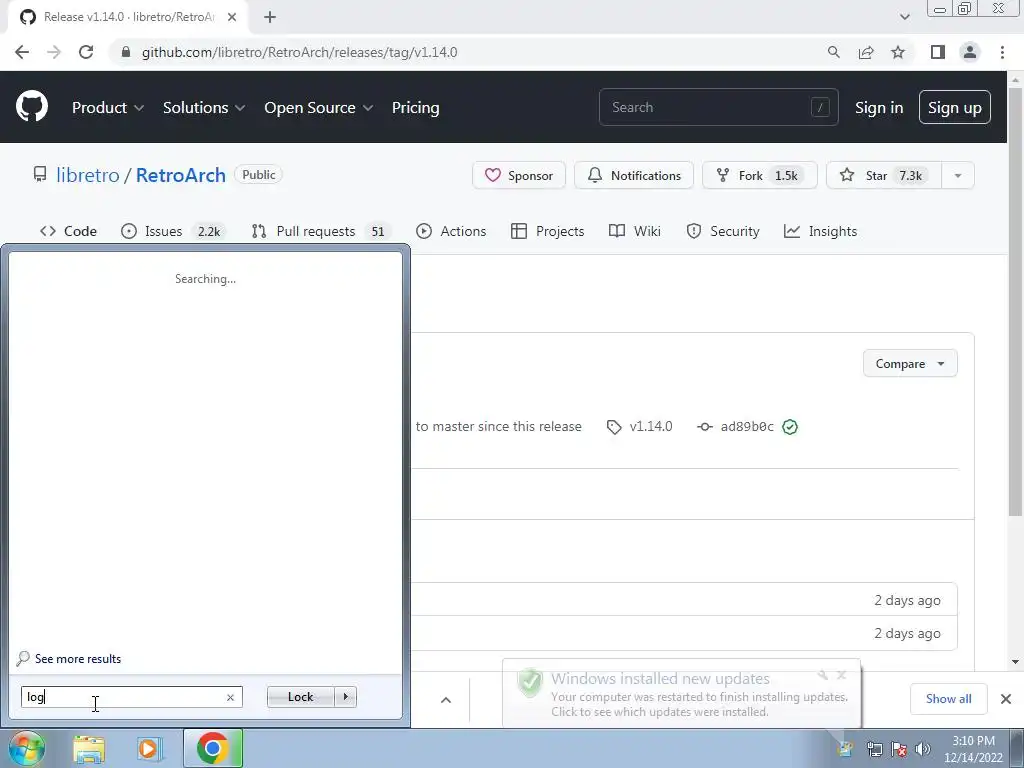1024x768 pixels.
Task: Switch to the Actions tab
Action: (451, 231)
